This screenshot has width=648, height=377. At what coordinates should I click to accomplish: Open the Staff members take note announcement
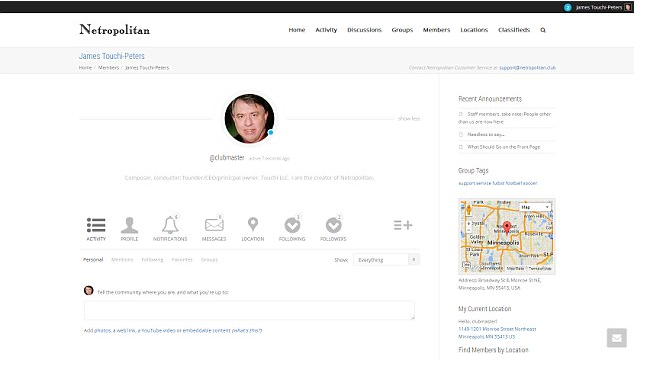505,118
